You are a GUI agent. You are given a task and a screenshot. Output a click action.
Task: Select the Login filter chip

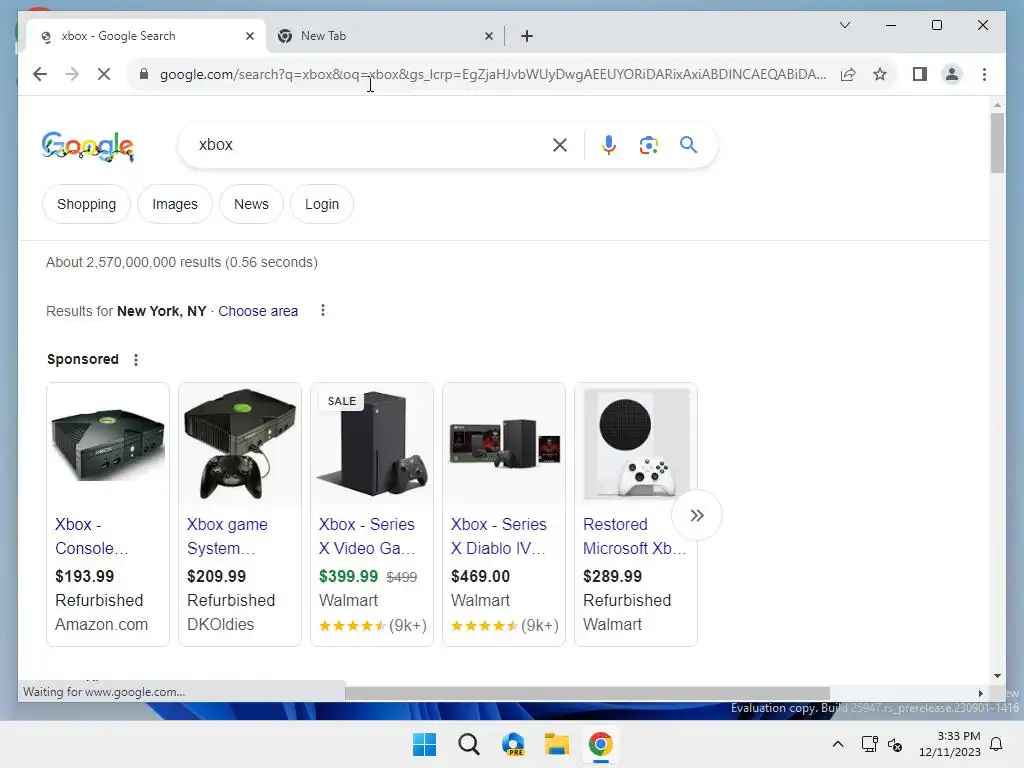[322, 204]
